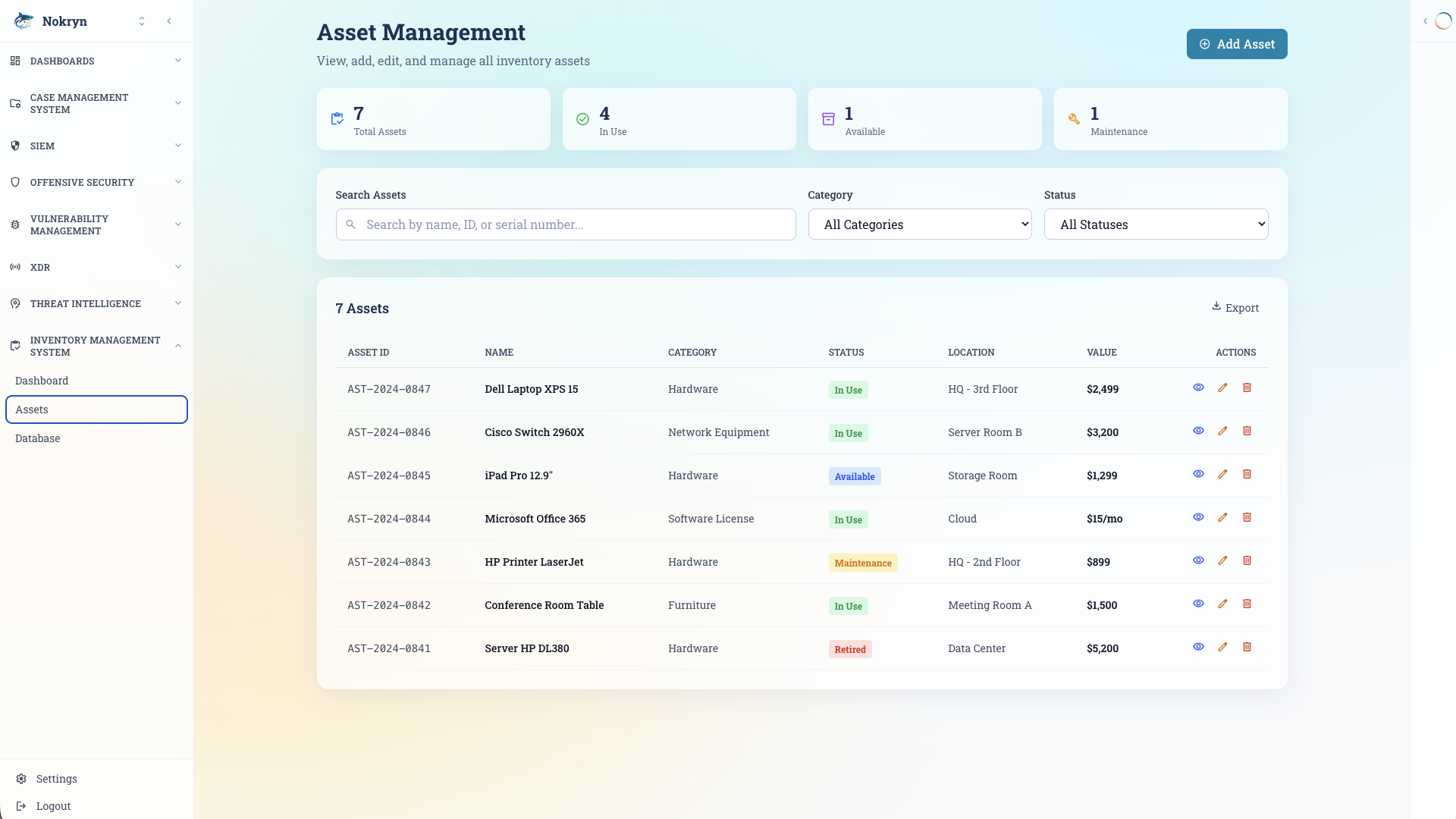
Task: Show details for Cisco Switch 2960X
Action: tap(1198, 431)
